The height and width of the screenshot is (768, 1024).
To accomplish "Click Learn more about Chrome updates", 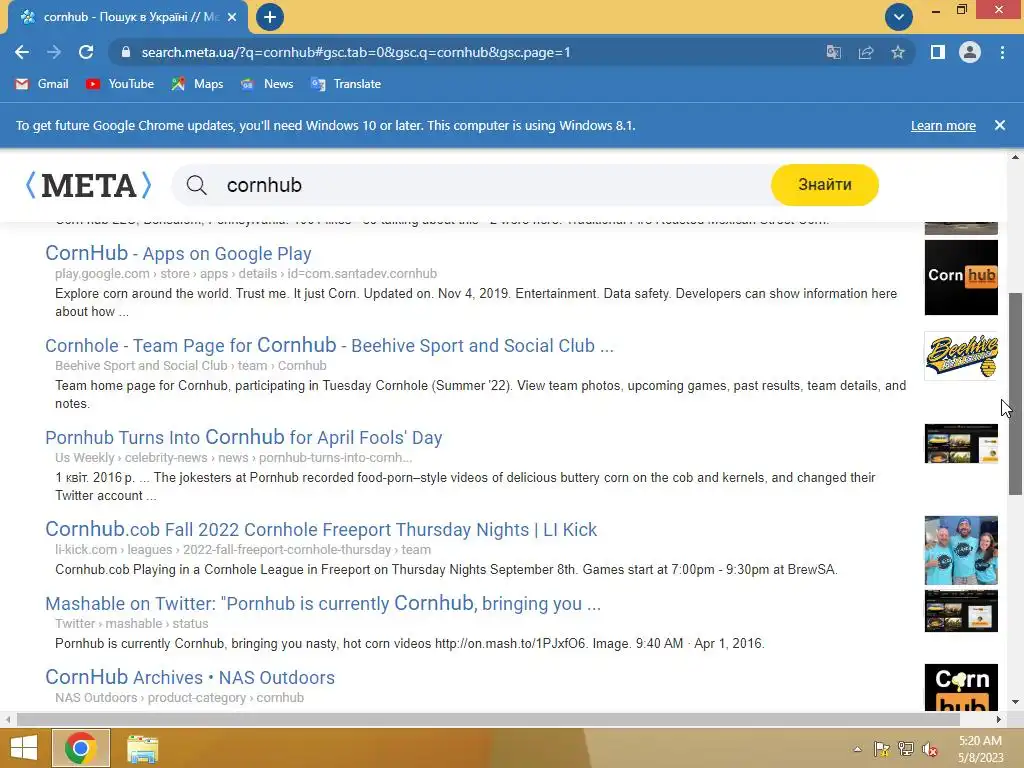I will [943, 125].
